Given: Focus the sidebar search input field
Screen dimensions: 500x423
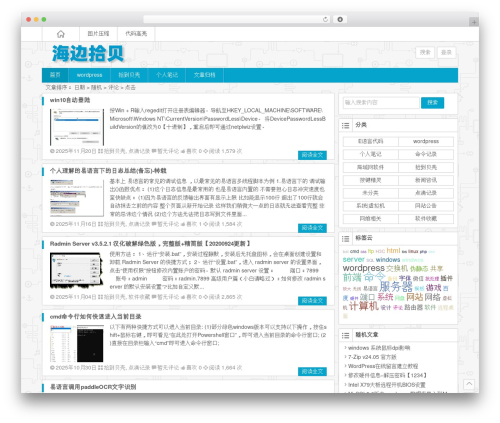Looking at the screenshot, I should pyautogui.click(x=381, y=103).
